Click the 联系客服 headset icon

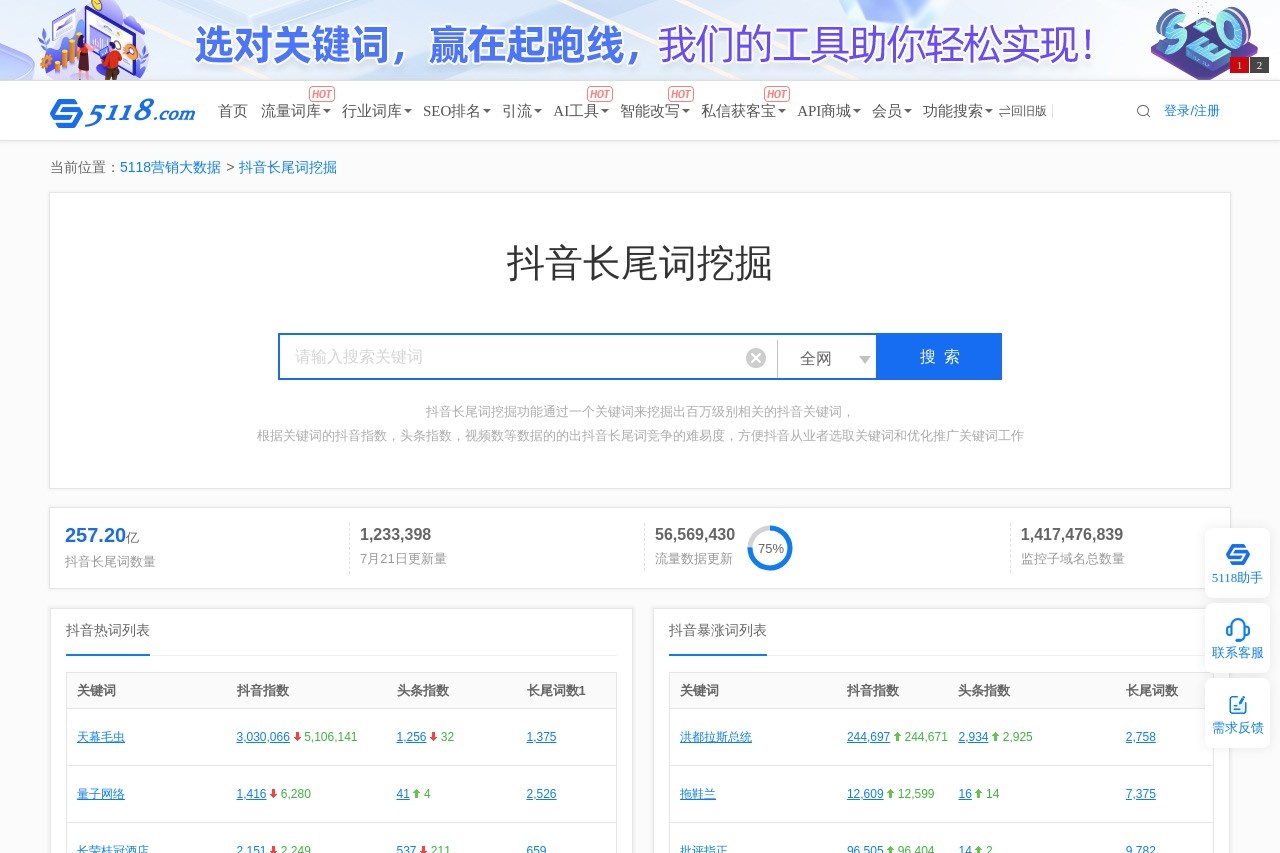pyautogui.click(x=1237, y=630)
